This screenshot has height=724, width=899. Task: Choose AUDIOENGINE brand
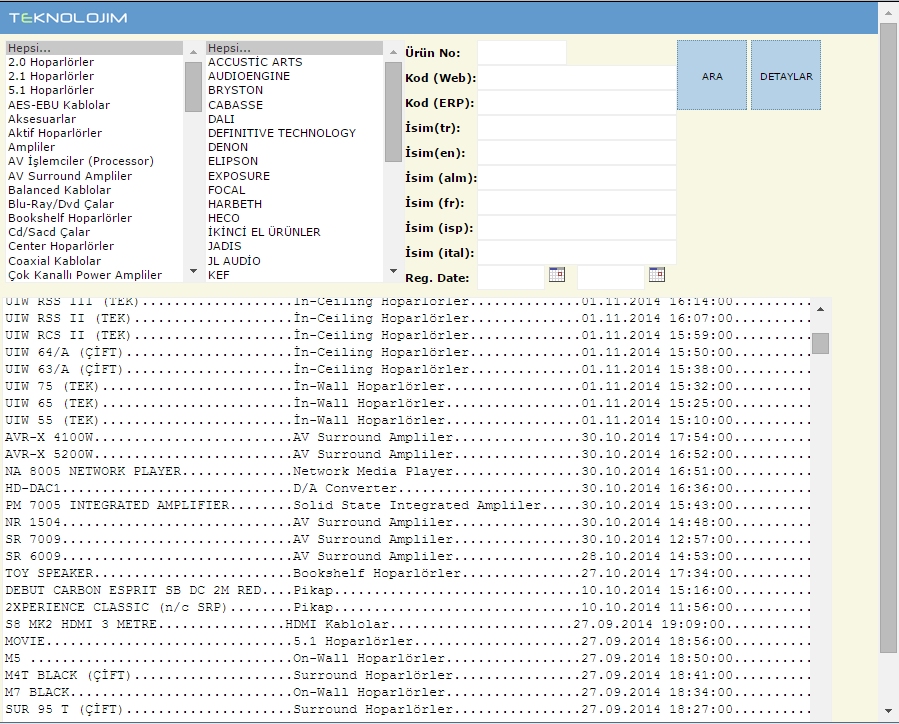[x=295, y=76]
